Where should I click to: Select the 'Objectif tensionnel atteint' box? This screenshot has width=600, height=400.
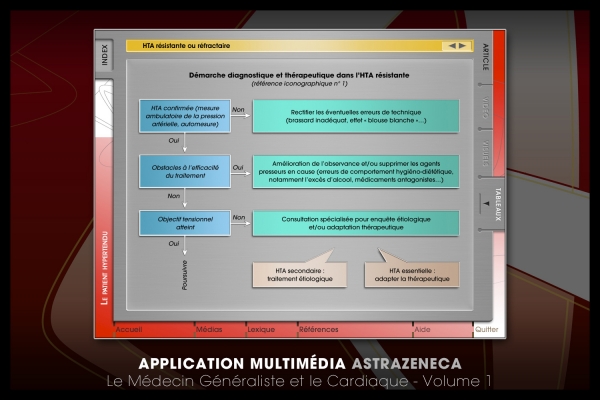click(x=185, y=222)
